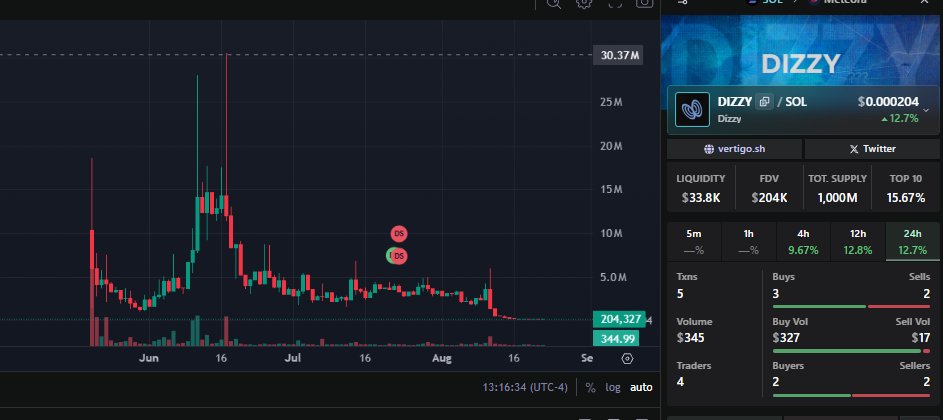This screenshot has width=943, height=420.
Task: Click the Buy Vol versus Sell Vol bar
Action: pos(851,351)
